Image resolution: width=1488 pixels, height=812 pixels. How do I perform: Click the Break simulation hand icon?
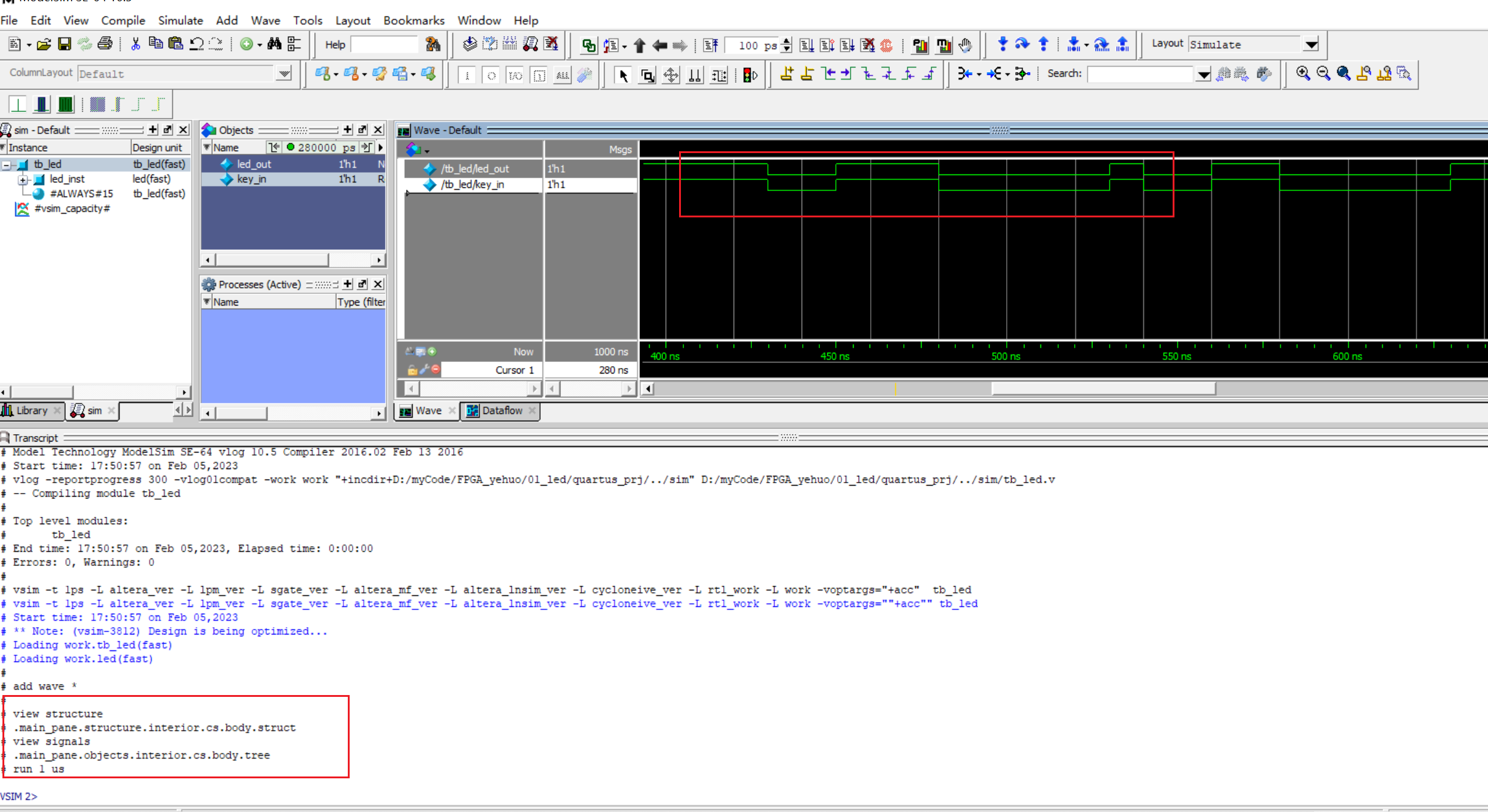click(x=965, y=45)
